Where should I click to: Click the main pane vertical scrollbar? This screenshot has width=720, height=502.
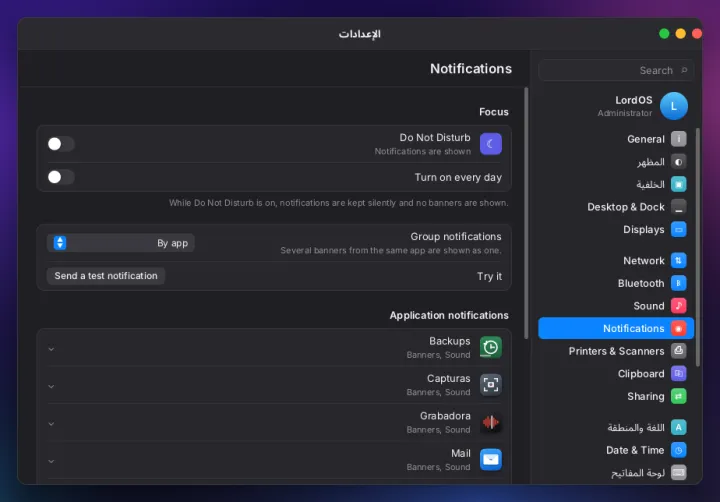point(526,213)
